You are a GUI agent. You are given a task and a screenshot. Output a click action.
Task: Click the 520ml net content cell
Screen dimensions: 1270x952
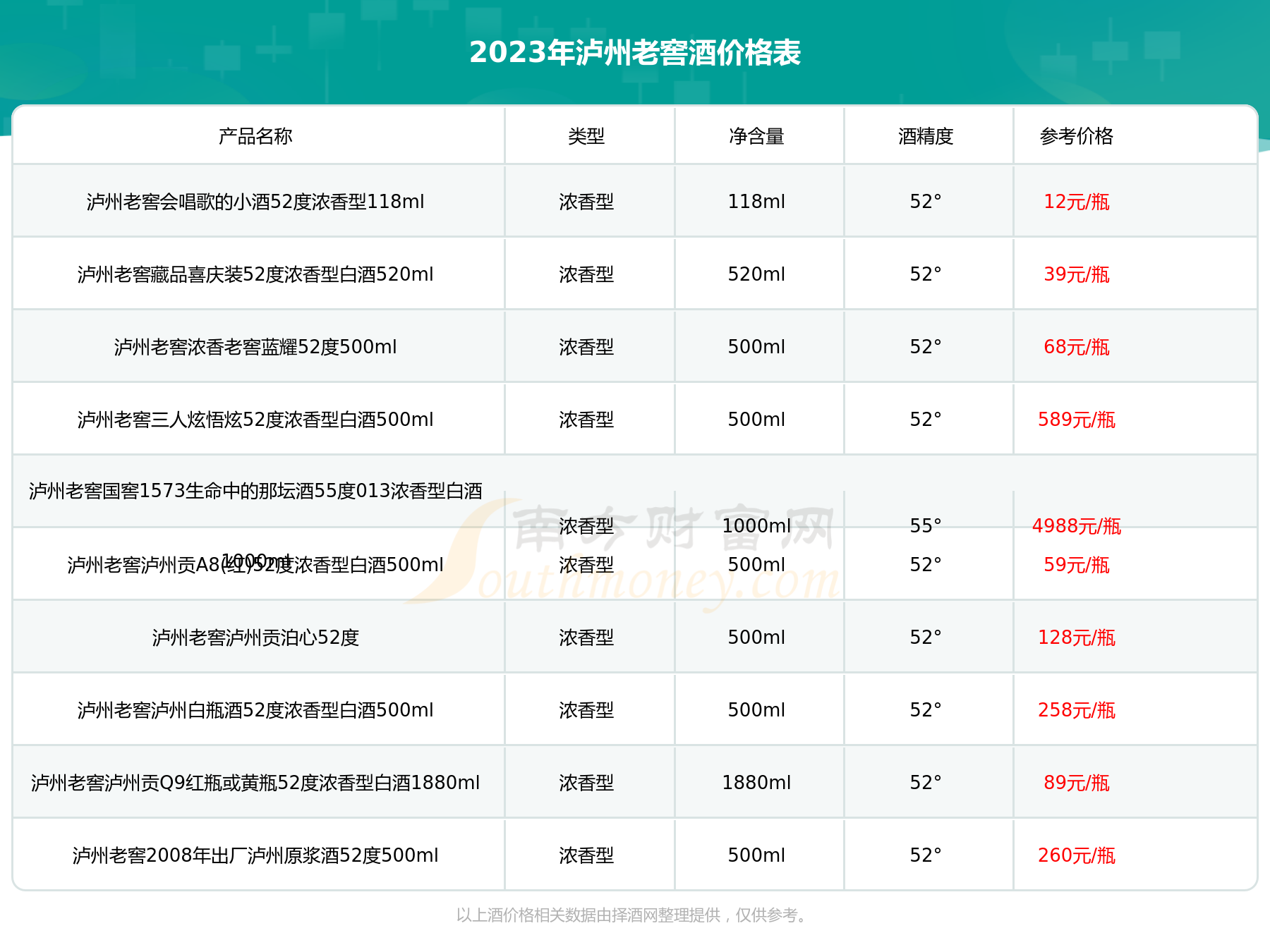coord(756,274)
